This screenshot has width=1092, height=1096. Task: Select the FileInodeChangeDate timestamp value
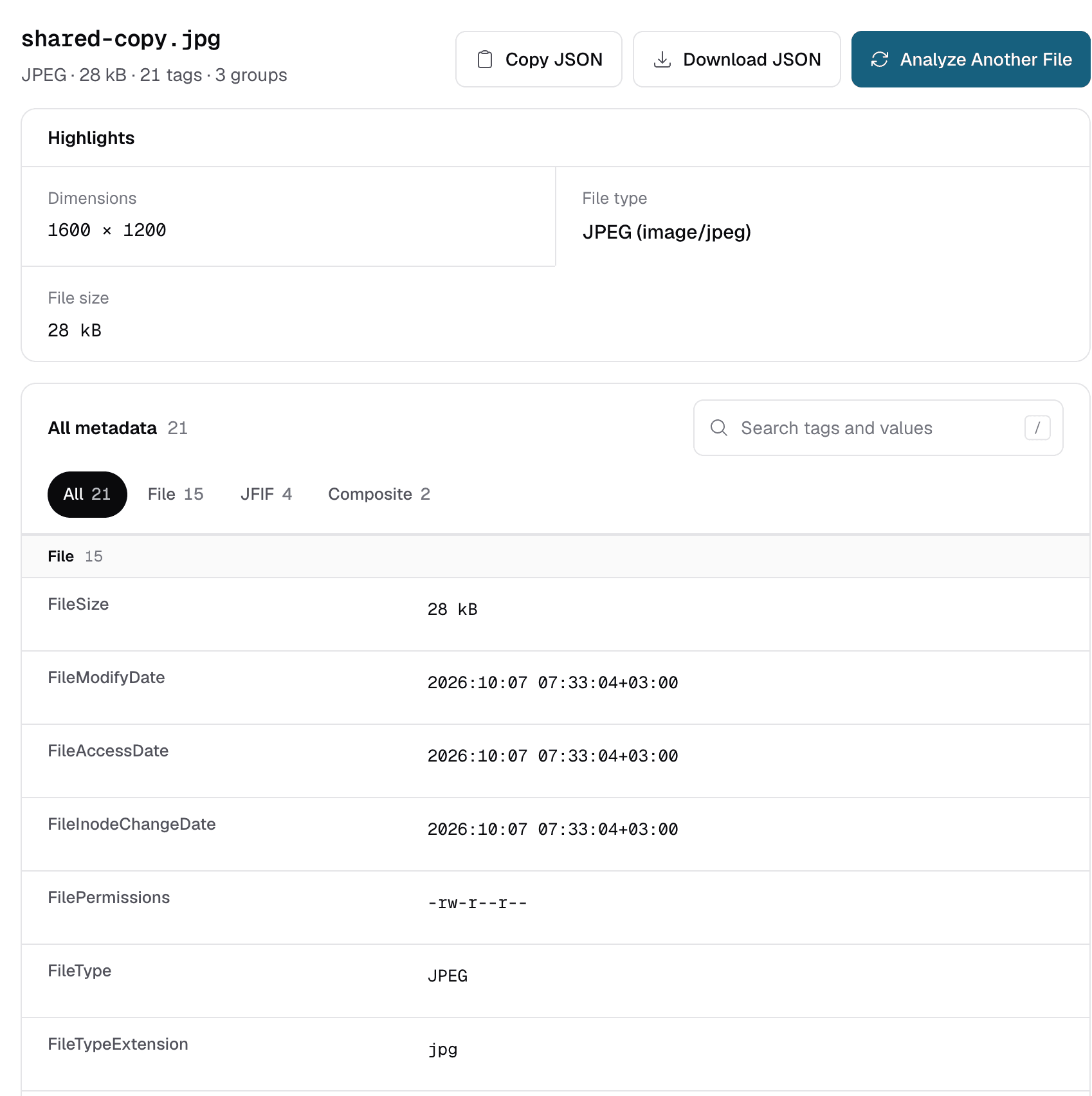553,830
